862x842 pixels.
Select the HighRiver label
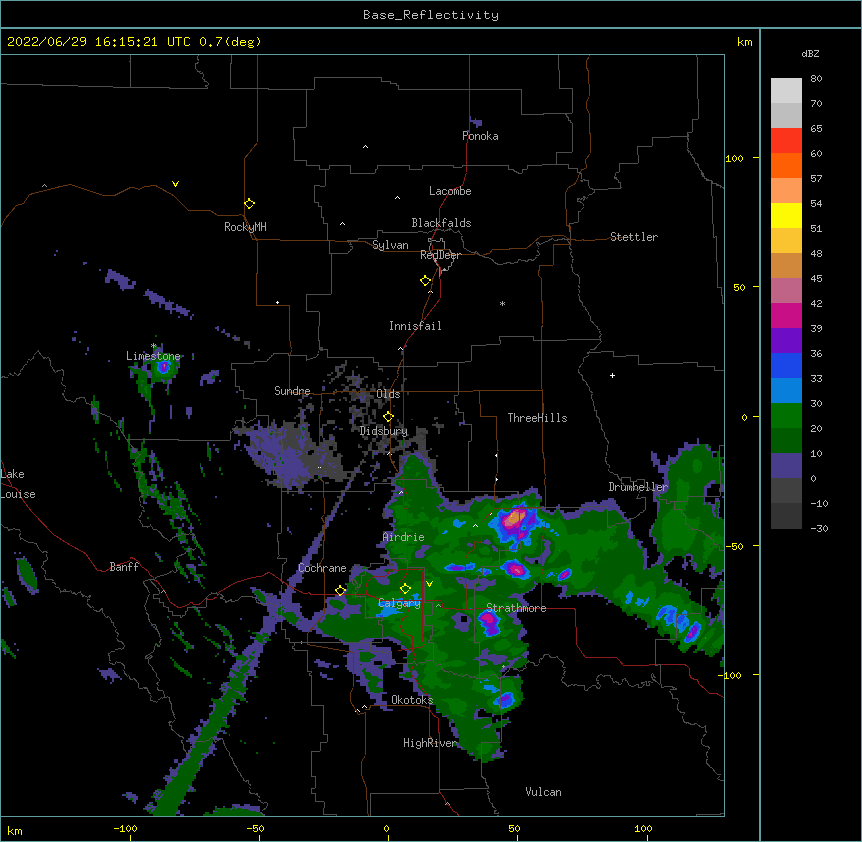(430, 743)
